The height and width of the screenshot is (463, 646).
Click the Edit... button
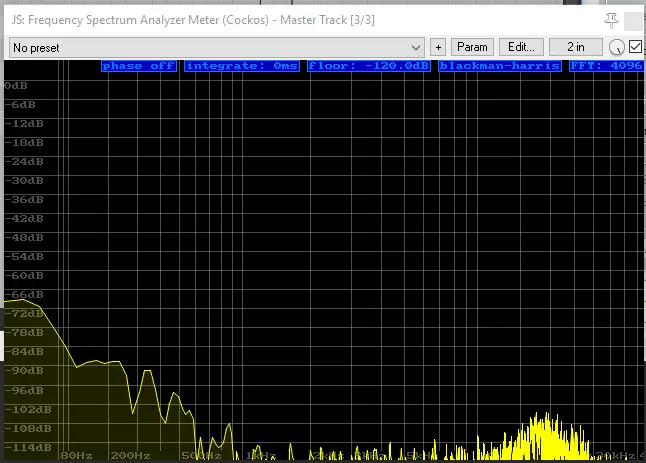point(521,47)
